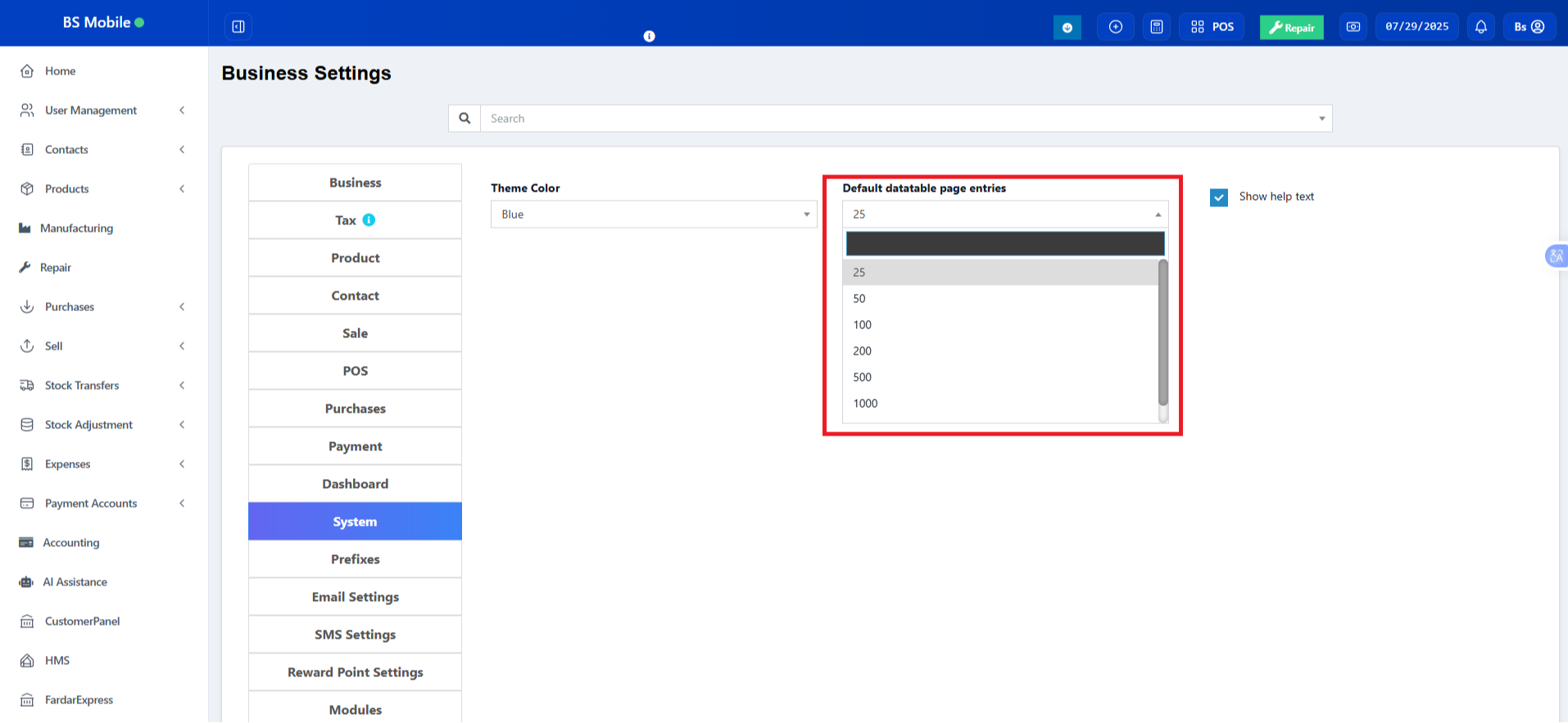Viewport: 1568px width, 723px height.
Task: Click the Tax info tooltip icon
Action: coord(369,219)
